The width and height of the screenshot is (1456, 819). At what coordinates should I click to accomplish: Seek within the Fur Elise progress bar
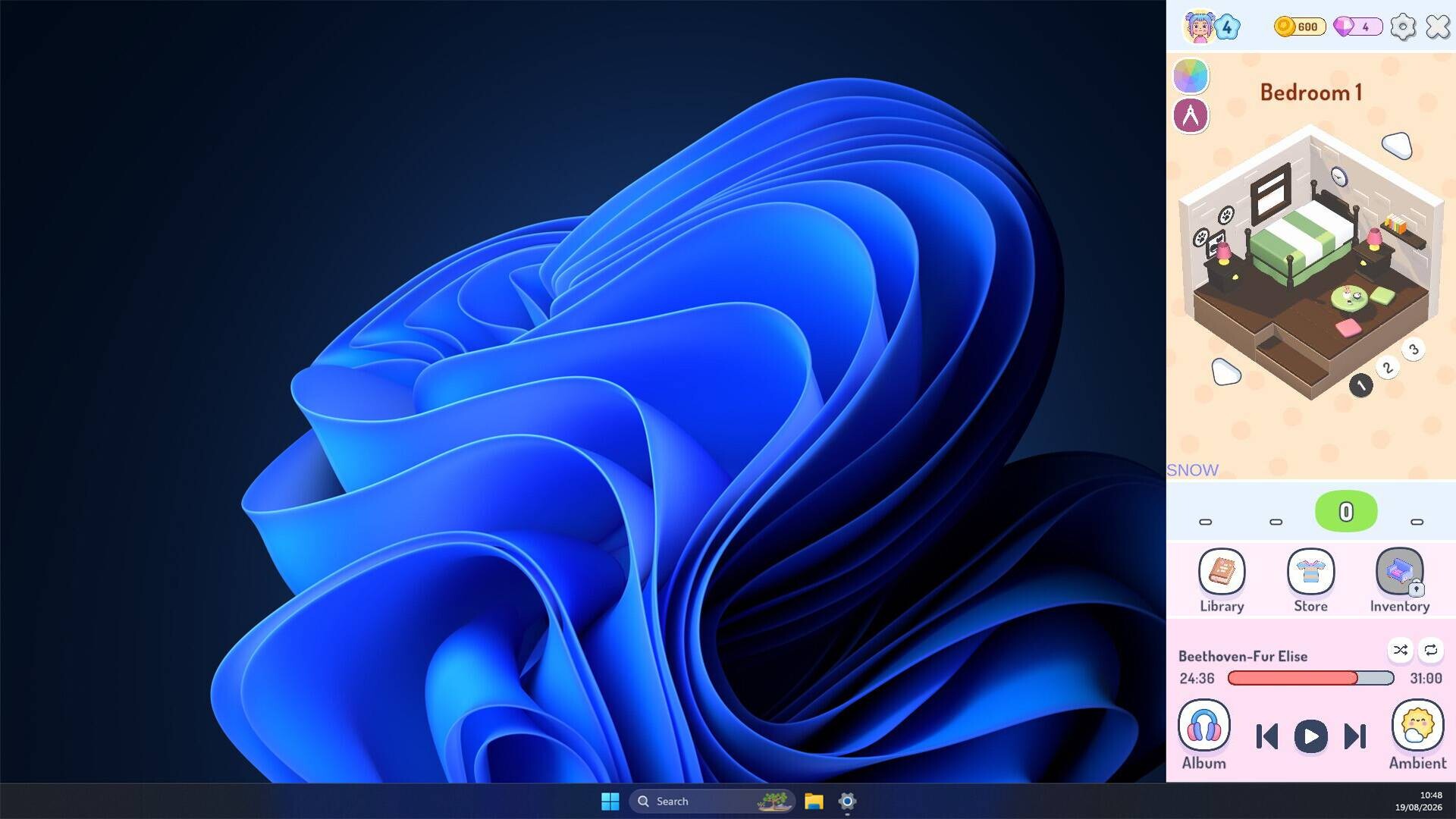pos(1310,678)
